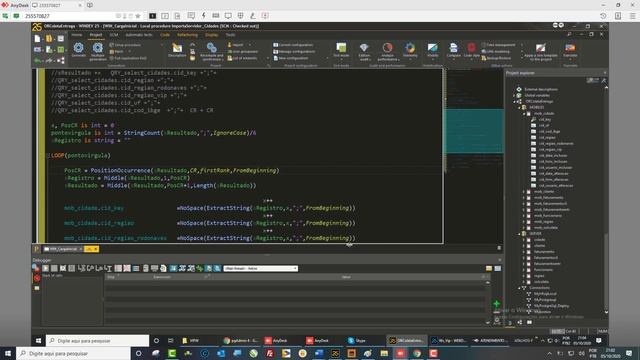The width and height of the screenshot is (640, 360).
Task: Click the Analyze performance icon
Action: tap(387, 47)
